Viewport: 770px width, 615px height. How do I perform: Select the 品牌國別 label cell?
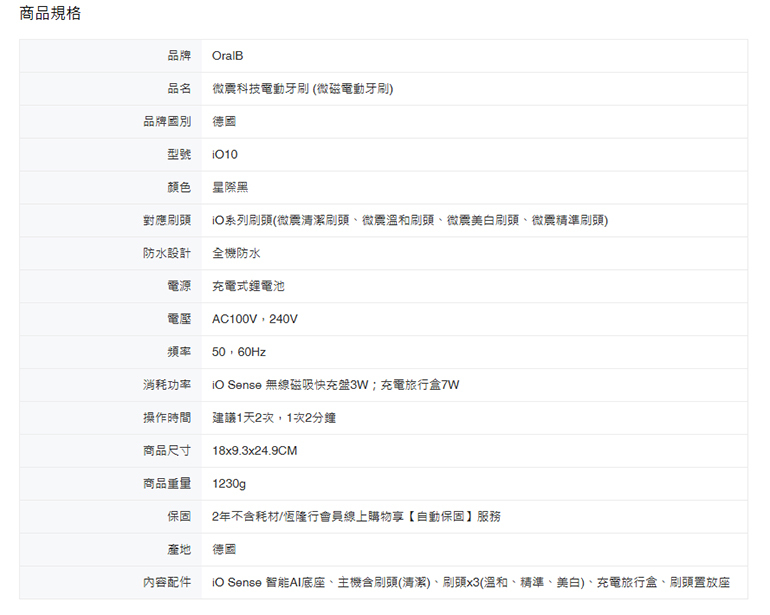(x=110, y=122)
